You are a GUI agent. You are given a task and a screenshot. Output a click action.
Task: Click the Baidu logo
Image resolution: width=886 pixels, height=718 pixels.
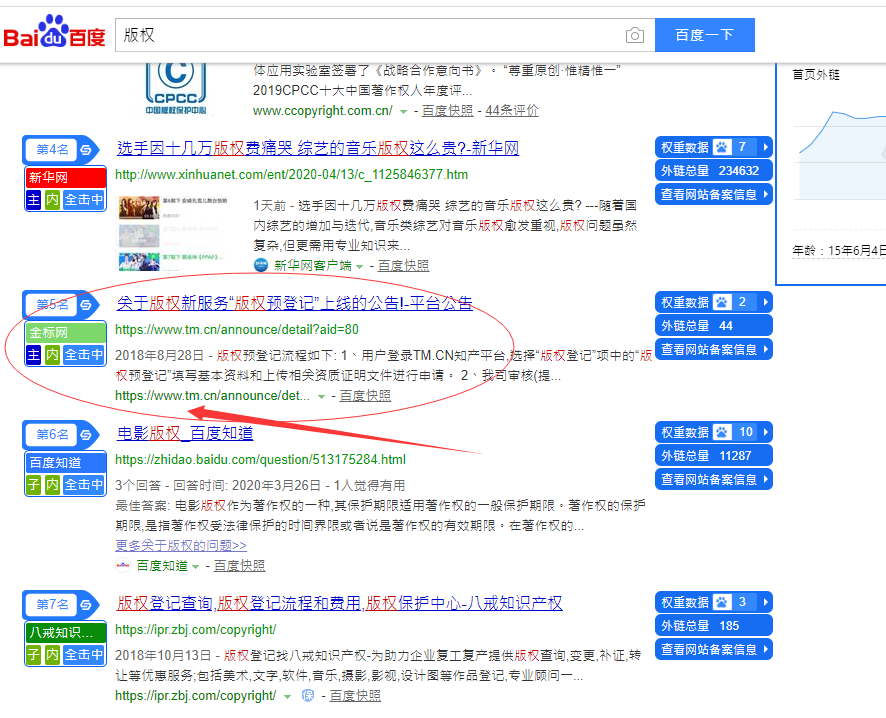point(54,32)
